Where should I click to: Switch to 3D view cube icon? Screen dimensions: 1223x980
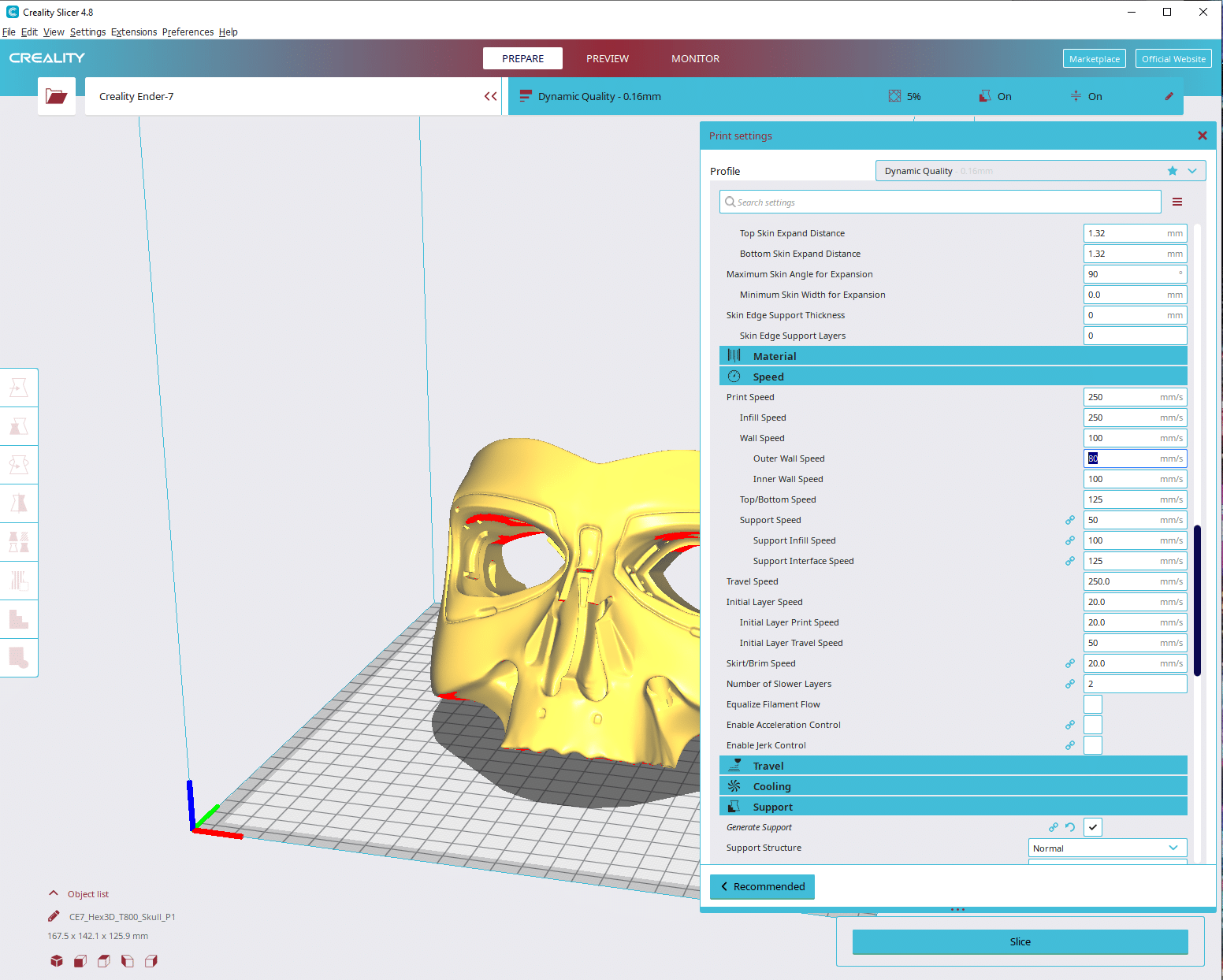pyautogui.click(x=57, y=961)
